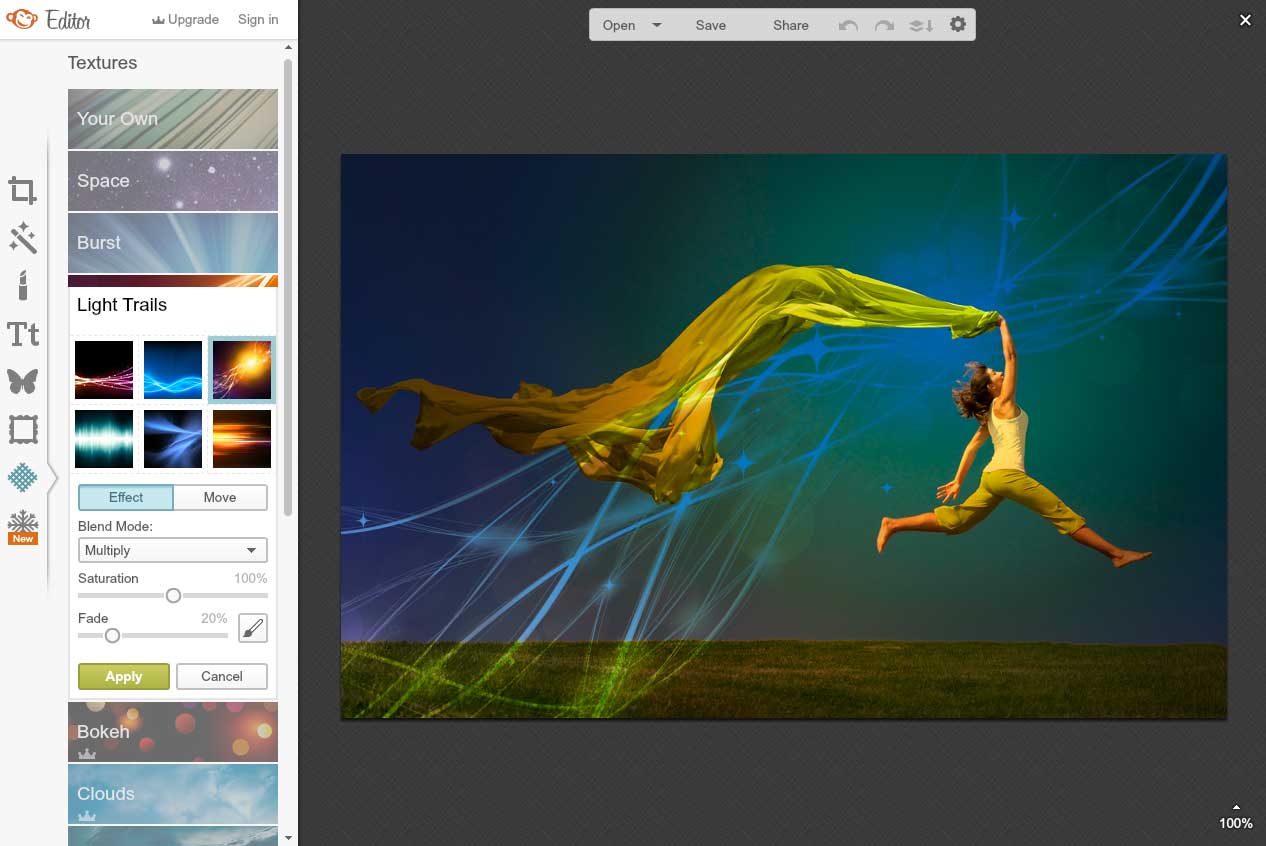Click the Sign in link
This screenshot has height=846, width=1266.
tap(258, 19)
